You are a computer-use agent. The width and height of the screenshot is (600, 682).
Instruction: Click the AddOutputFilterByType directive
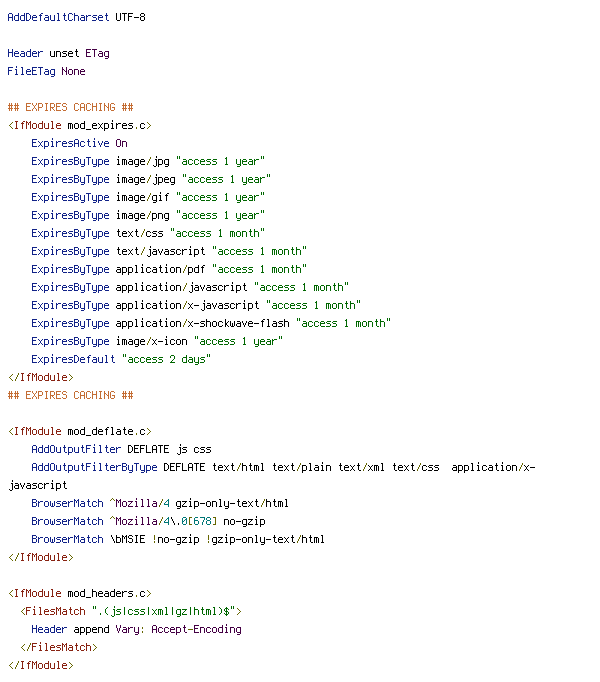click(94, 467)
